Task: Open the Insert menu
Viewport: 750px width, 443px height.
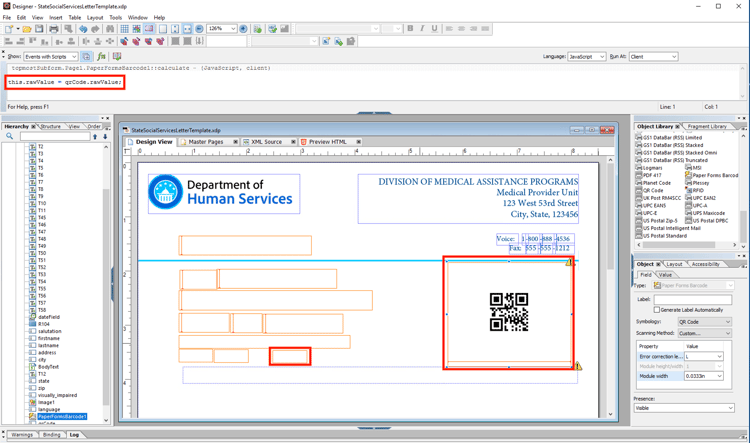Action: click(x=55, y=17)
